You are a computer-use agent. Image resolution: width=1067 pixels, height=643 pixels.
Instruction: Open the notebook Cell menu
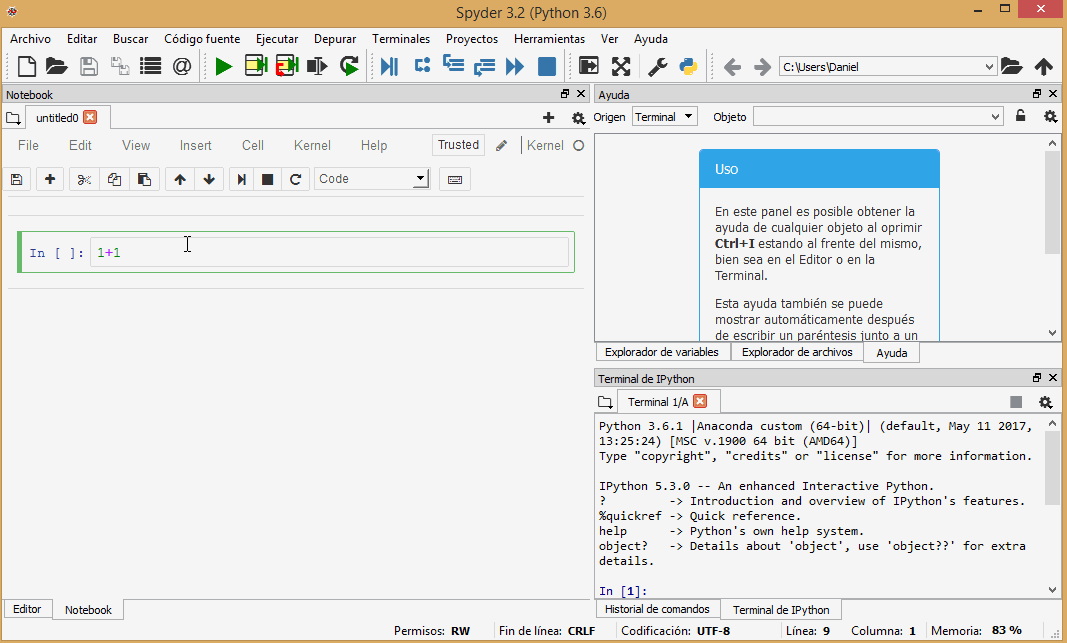(x=252, y=145)
